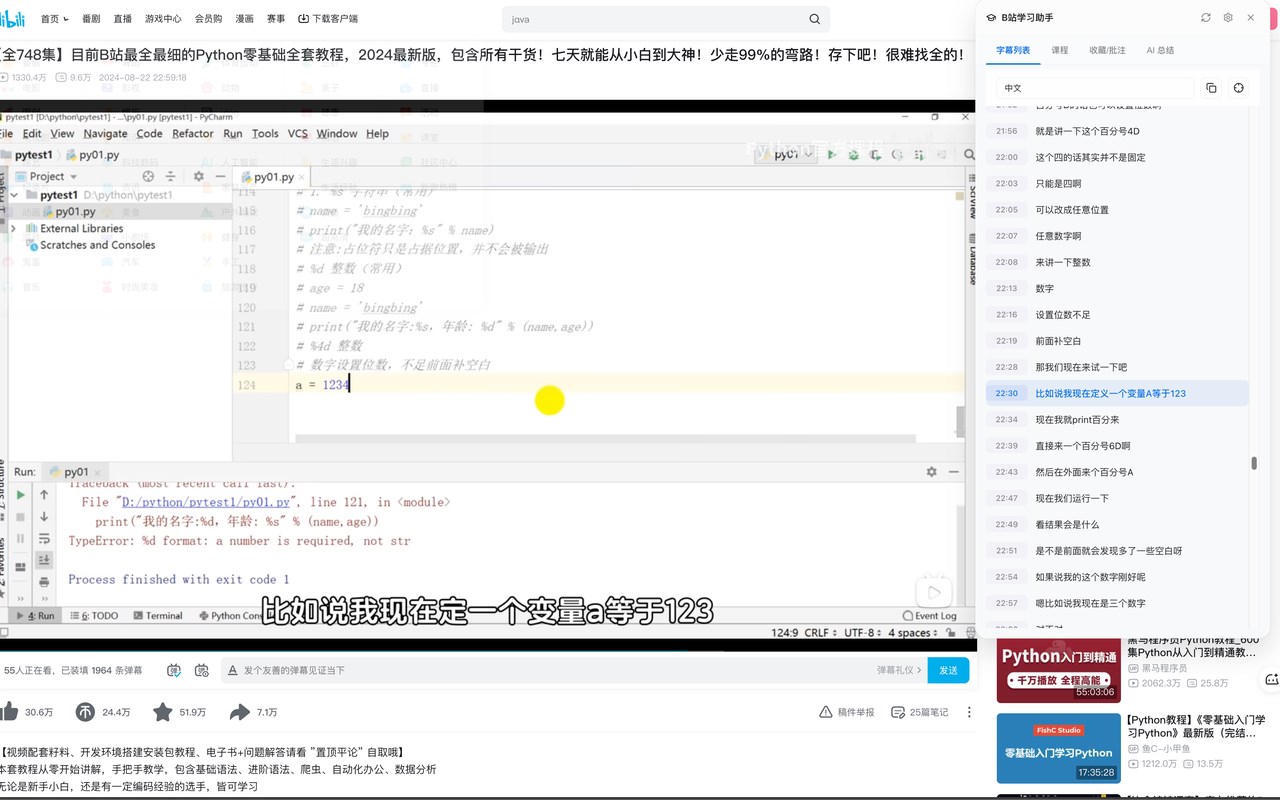Jump to subtitle at 22:08 来讲一下整数
The height and width of the screenshot is (800, 1280).
1117,262
